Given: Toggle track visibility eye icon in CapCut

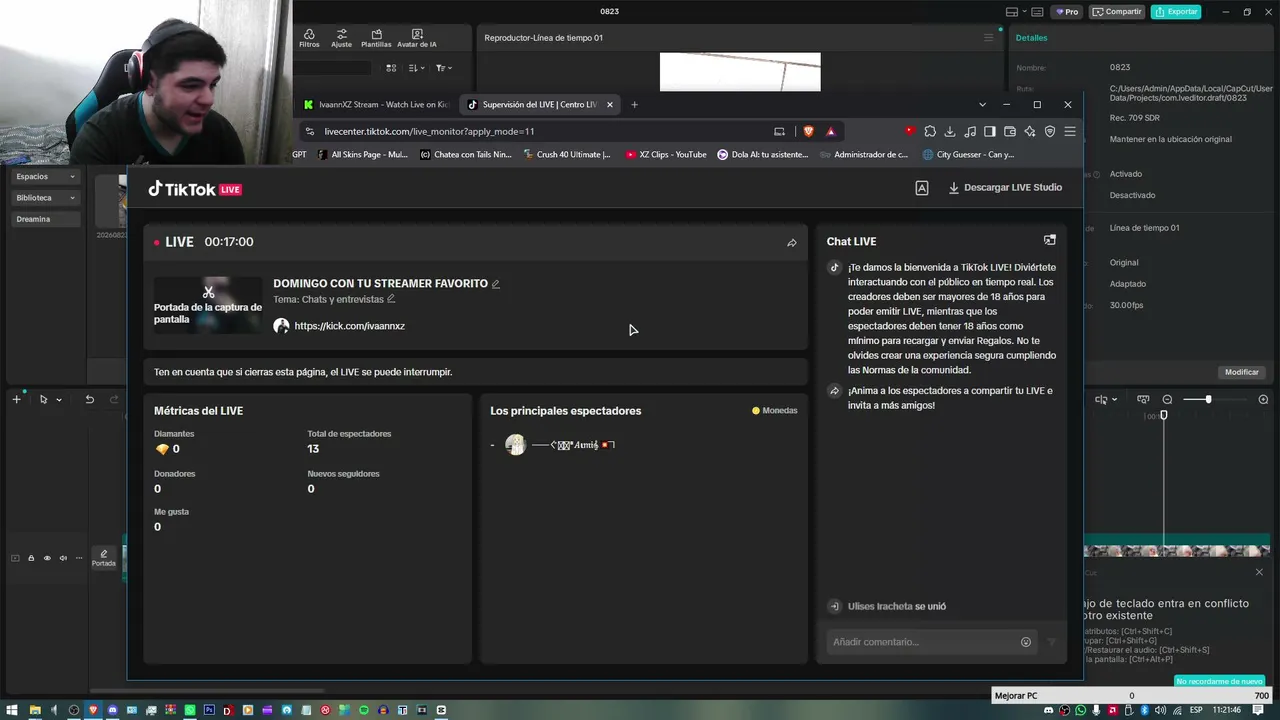Looking at the screenshot, I should point(47,558).
